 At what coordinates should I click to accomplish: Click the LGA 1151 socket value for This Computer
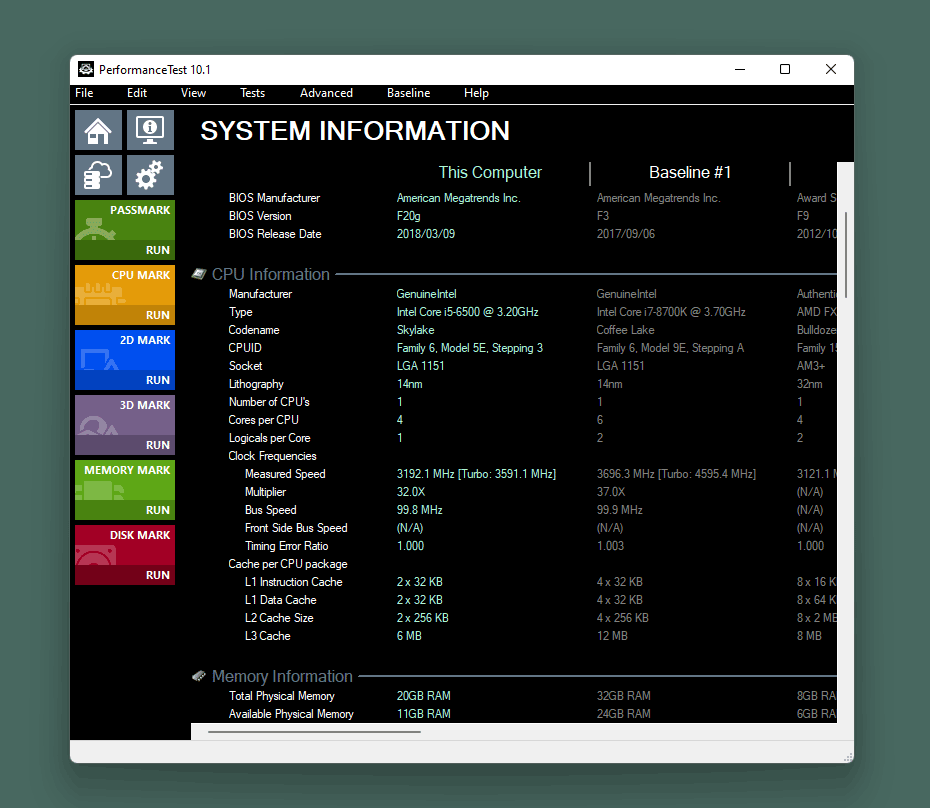click(x=420, y=366)
